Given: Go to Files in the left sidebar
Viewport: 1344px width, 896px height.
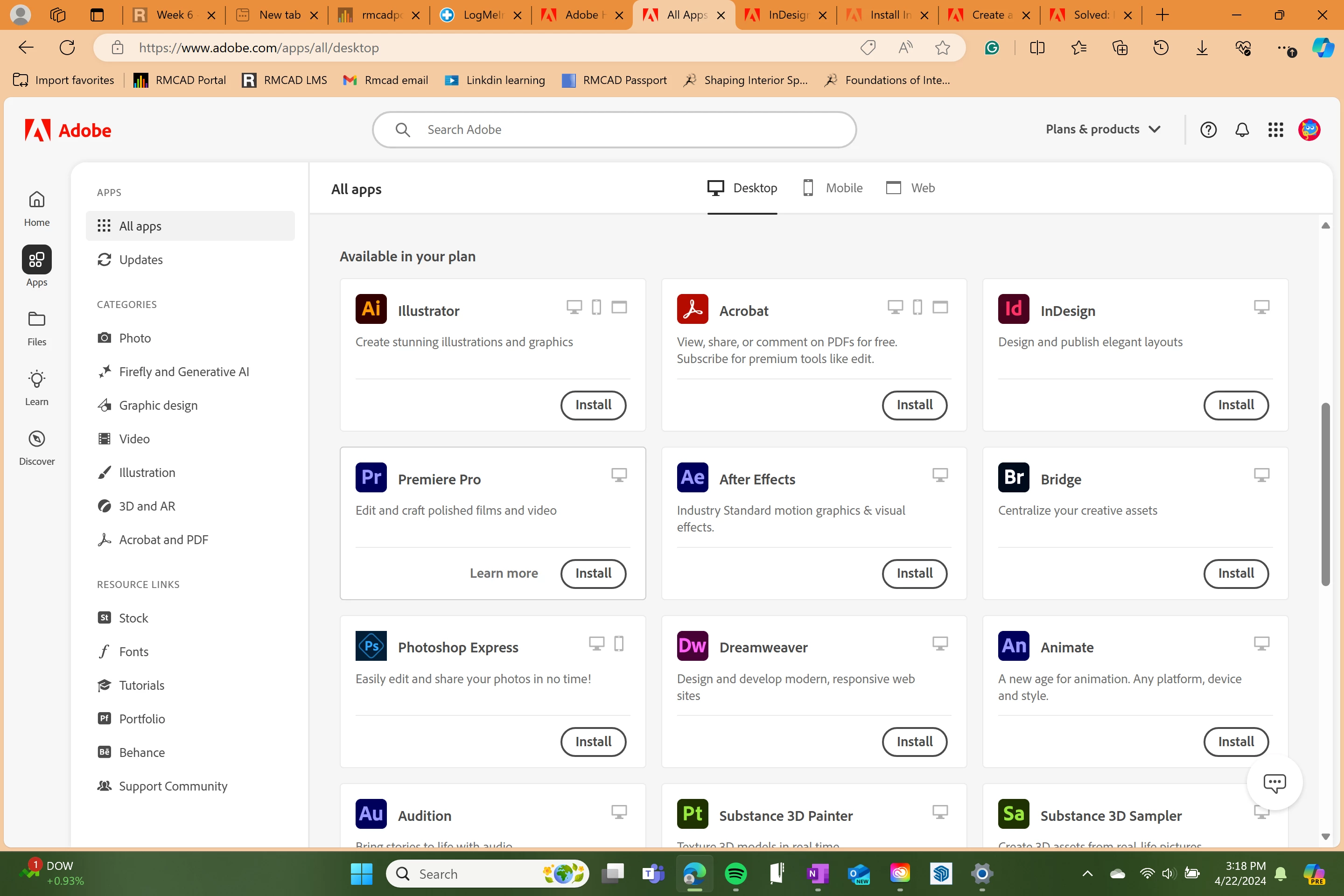Looking at the screenshot, I should coord(36,329).
